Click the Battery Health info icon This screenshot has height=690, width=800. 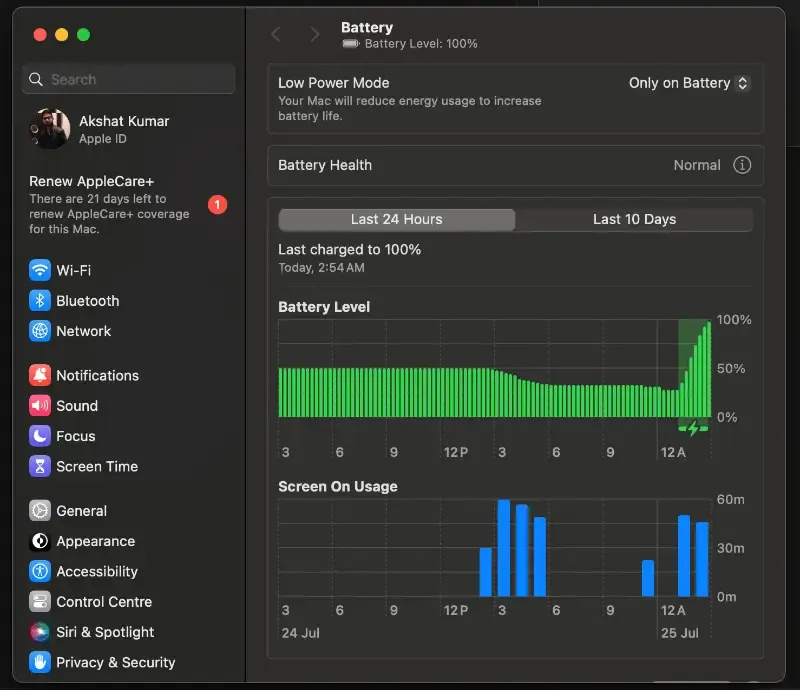pos(742,165)
